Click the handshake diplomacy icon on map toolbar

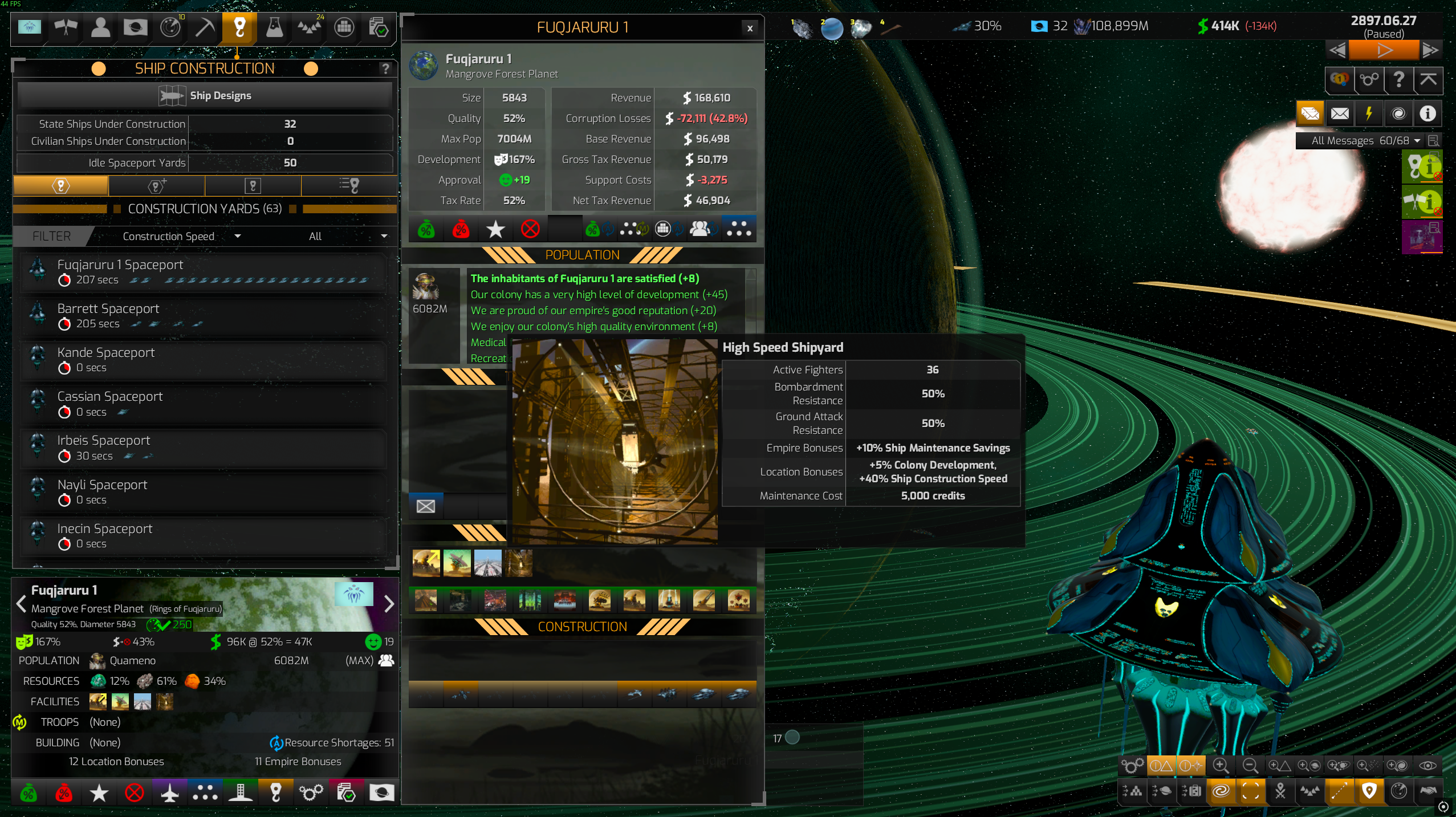(1428, 791)
